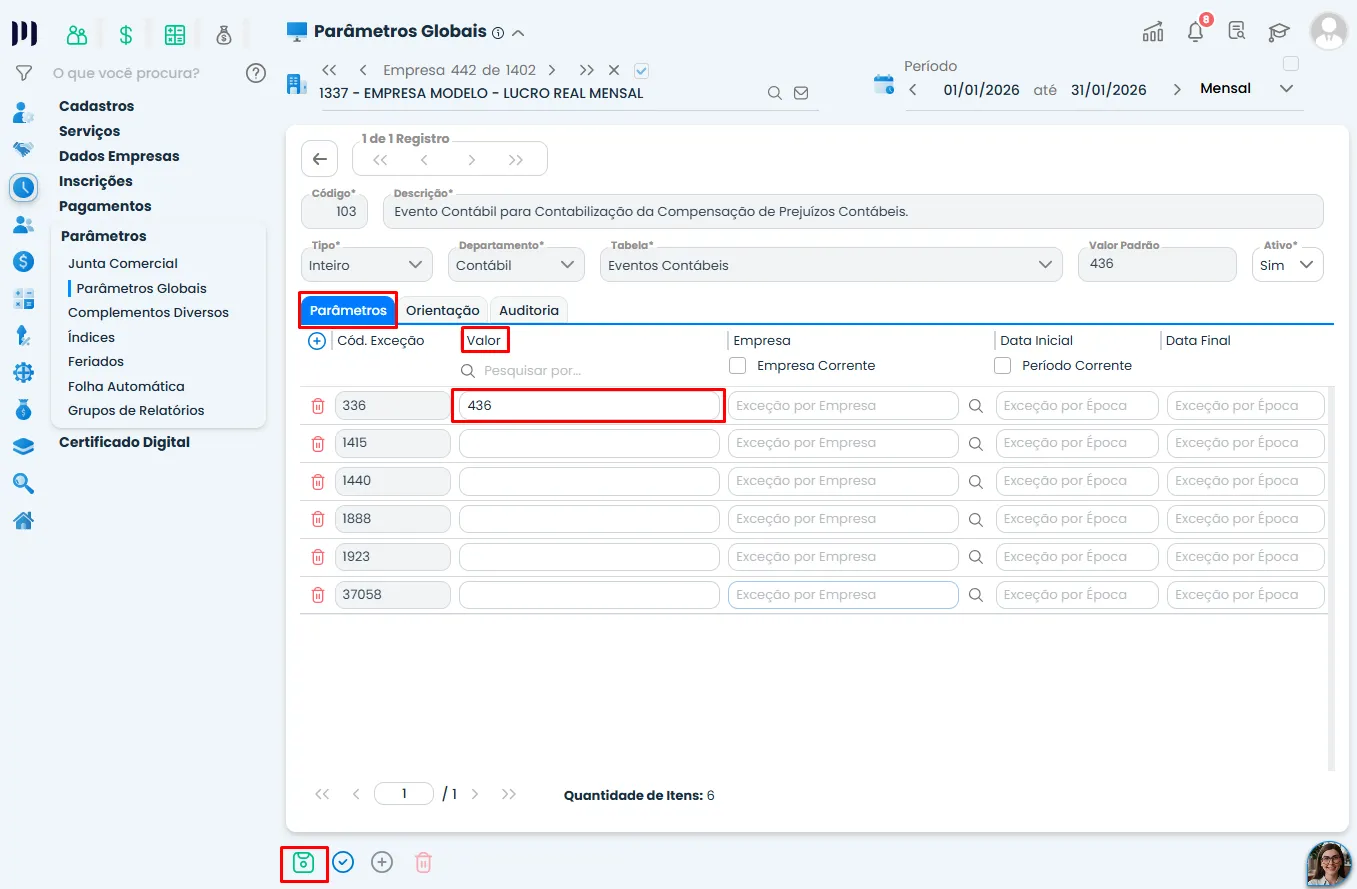Viewport: 1357px width, 889px height.
Task: Toggle the Empresa Corrente checkbox
Action: point(738,366)
